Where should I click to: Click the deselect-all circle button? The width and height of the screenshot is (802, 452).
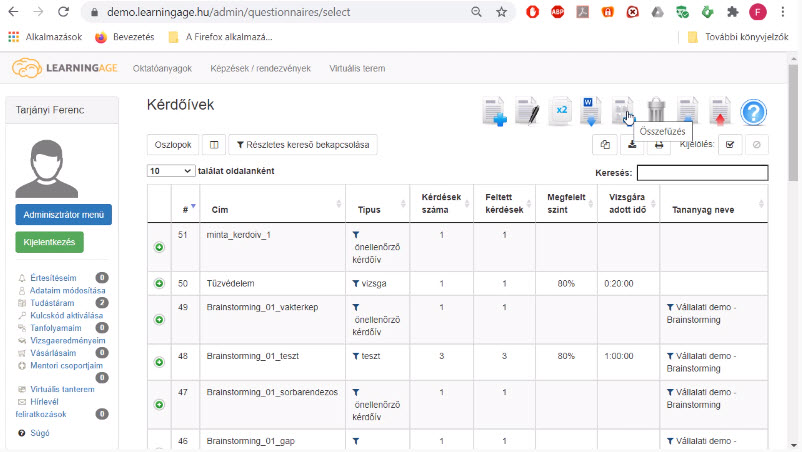click(x=756, y=145)
